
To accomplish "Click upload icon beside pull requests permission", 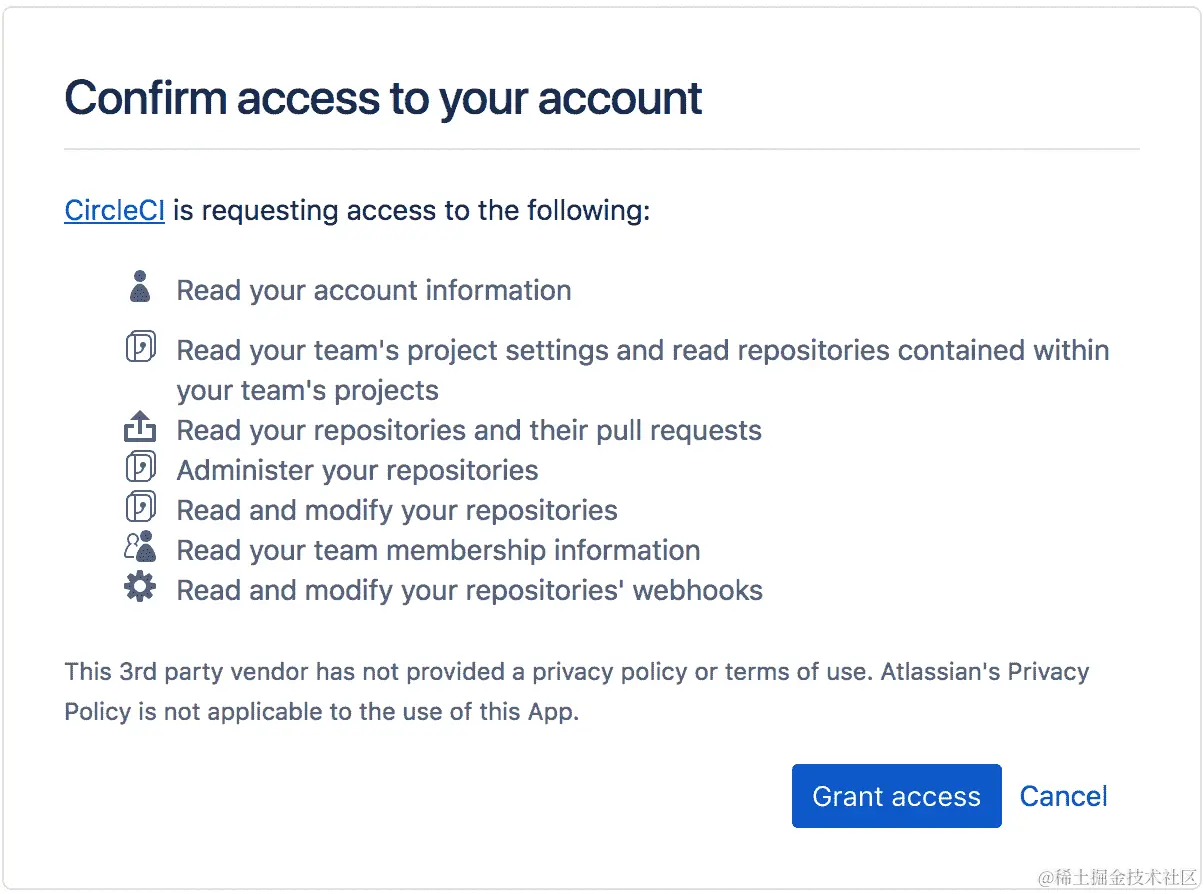I will click(x=140, y=427).
